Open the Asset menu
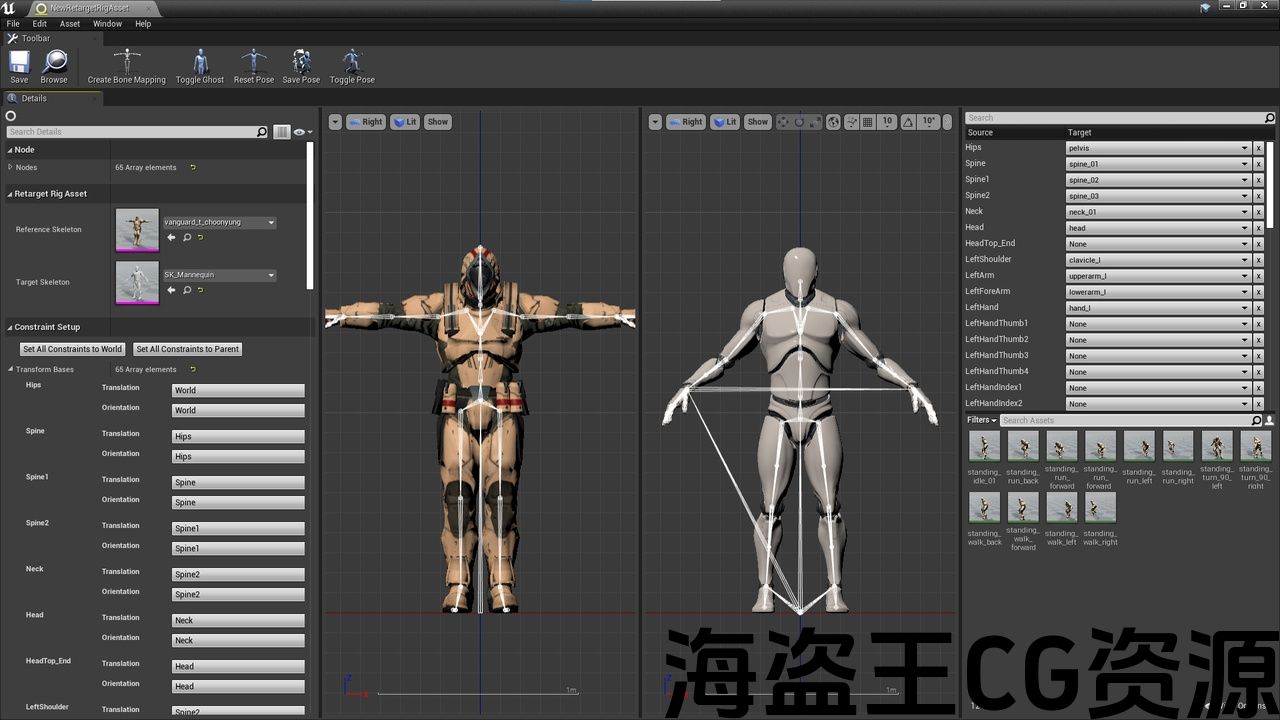1280x720 pixels. coord(70,24)
